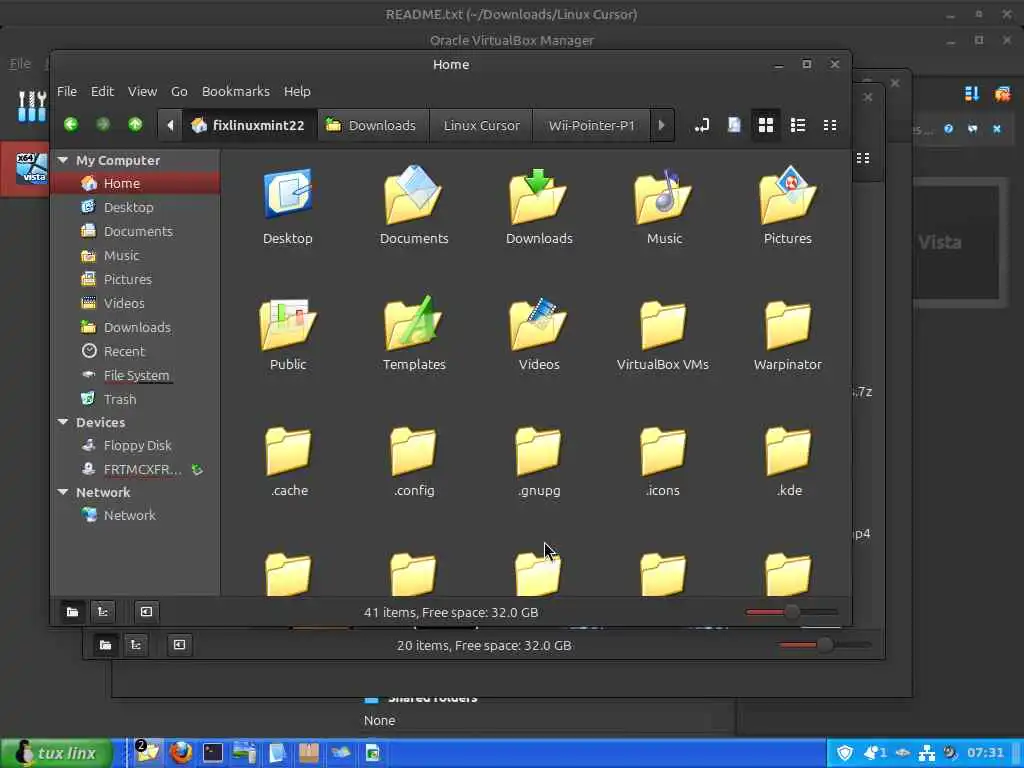Launch Firefox from taskbar
Screen dimensions: 1024x768
pos(181,753)
